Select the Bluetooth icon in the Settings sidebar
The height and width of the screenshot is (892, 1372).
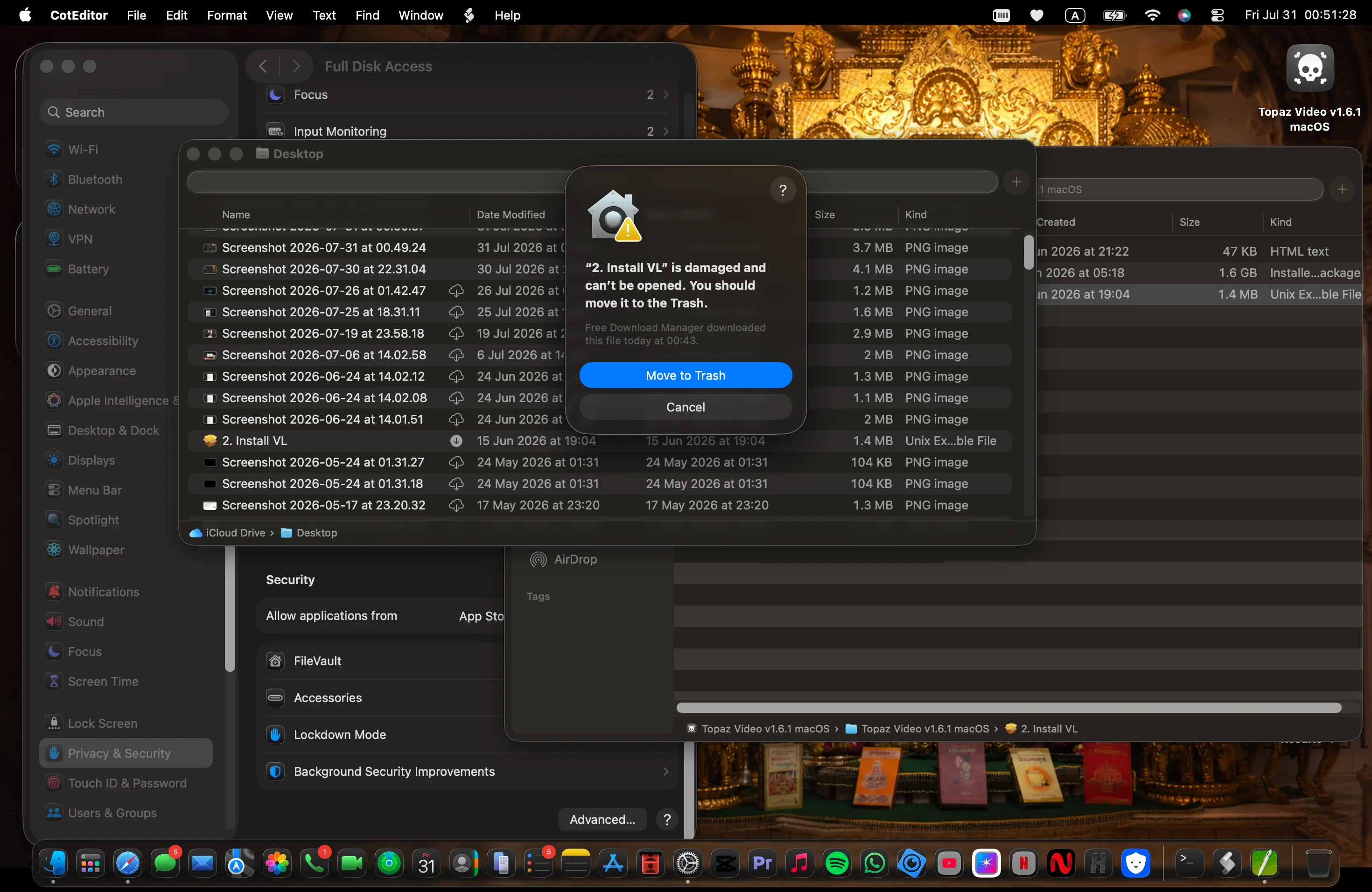(54, 179)
